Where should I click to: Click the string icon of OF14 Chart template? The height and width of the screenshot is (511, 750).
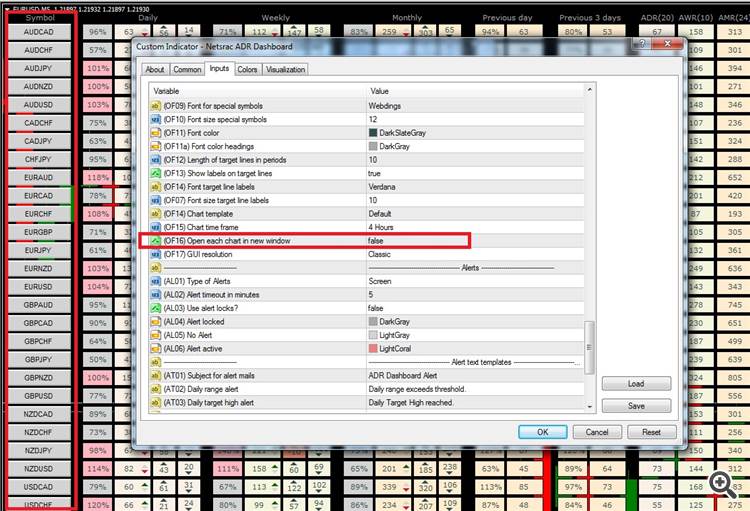(x=155, y=213)
